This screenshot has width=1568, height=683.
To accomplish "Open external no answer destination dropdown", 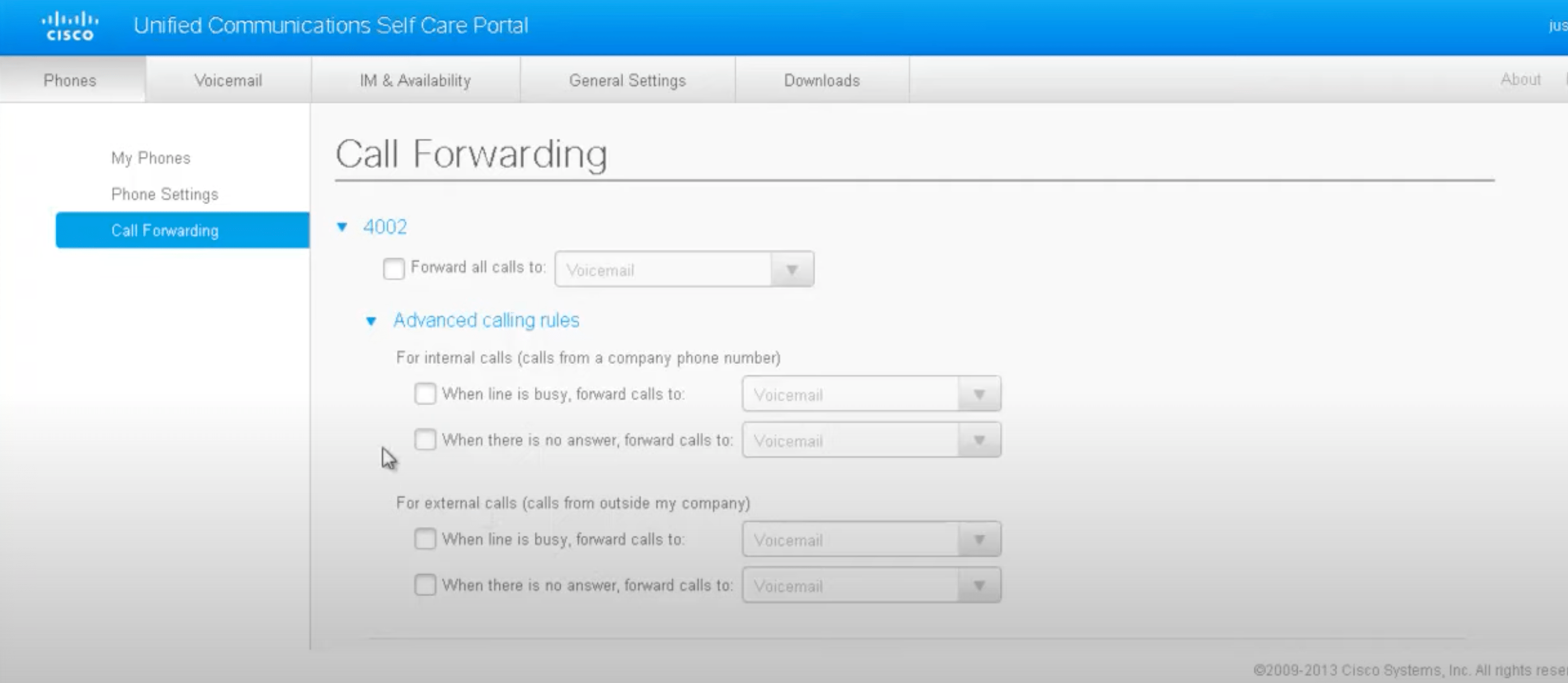I will [979, 585].
